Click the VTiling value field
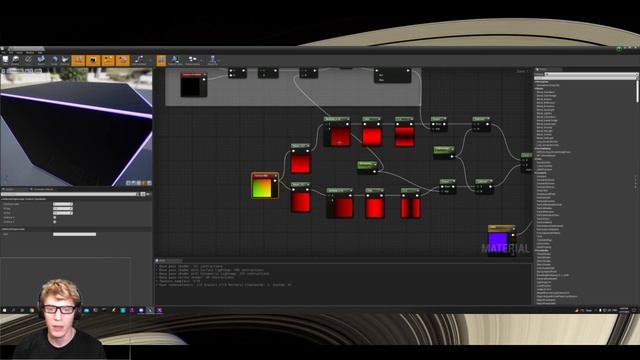Viewport: 640px width, 360px height. (x=63, y=213)
